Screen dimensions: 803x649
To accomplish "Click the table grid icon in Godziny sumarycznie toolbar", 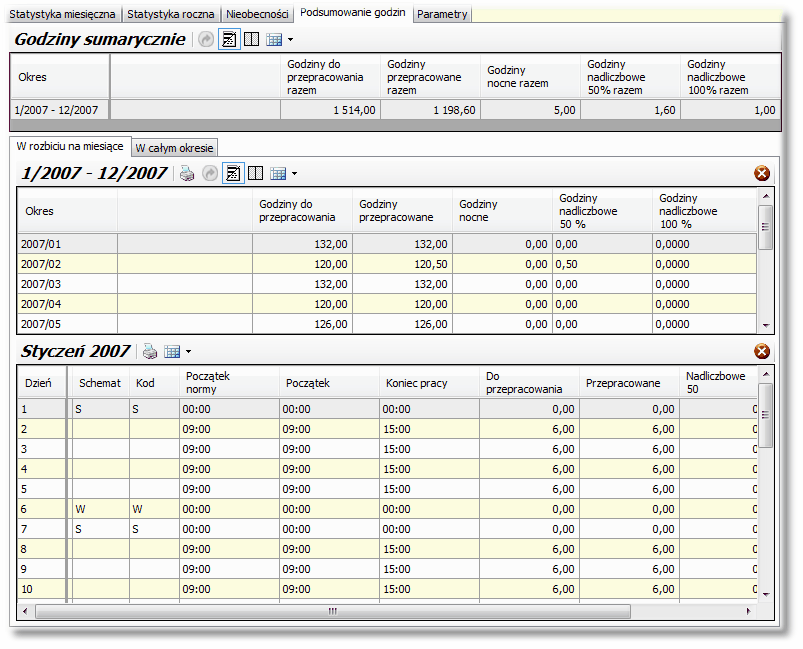I will tap(274, 39).
